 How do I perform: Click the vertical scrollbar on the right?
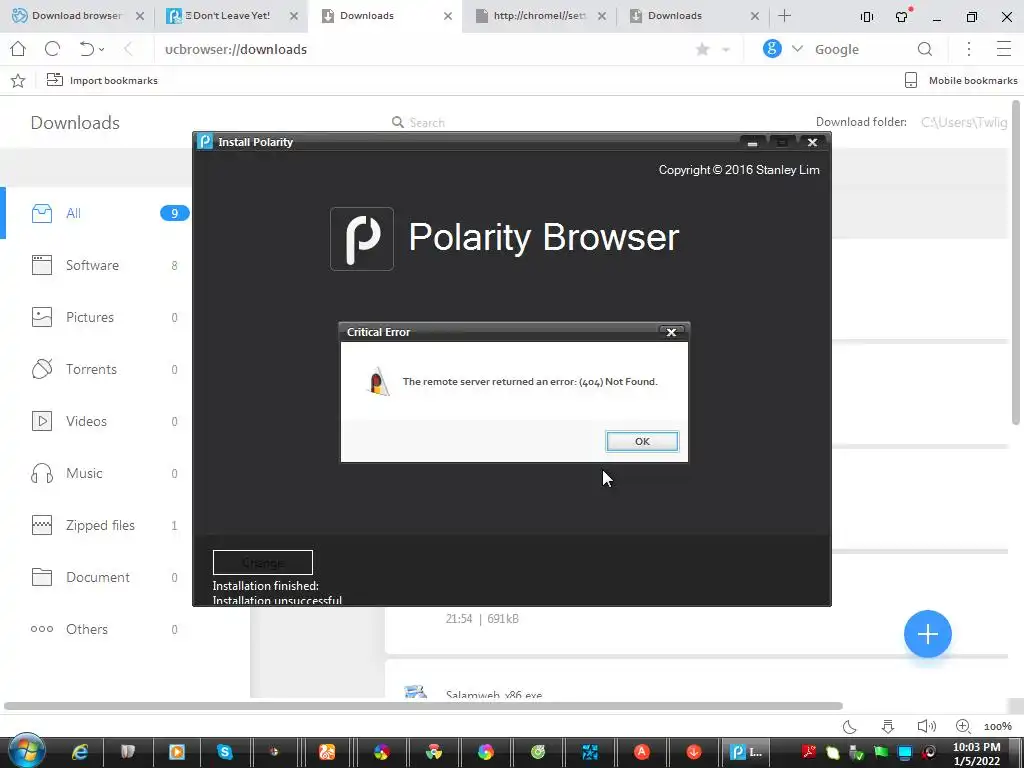click(x=1016, y=261)
